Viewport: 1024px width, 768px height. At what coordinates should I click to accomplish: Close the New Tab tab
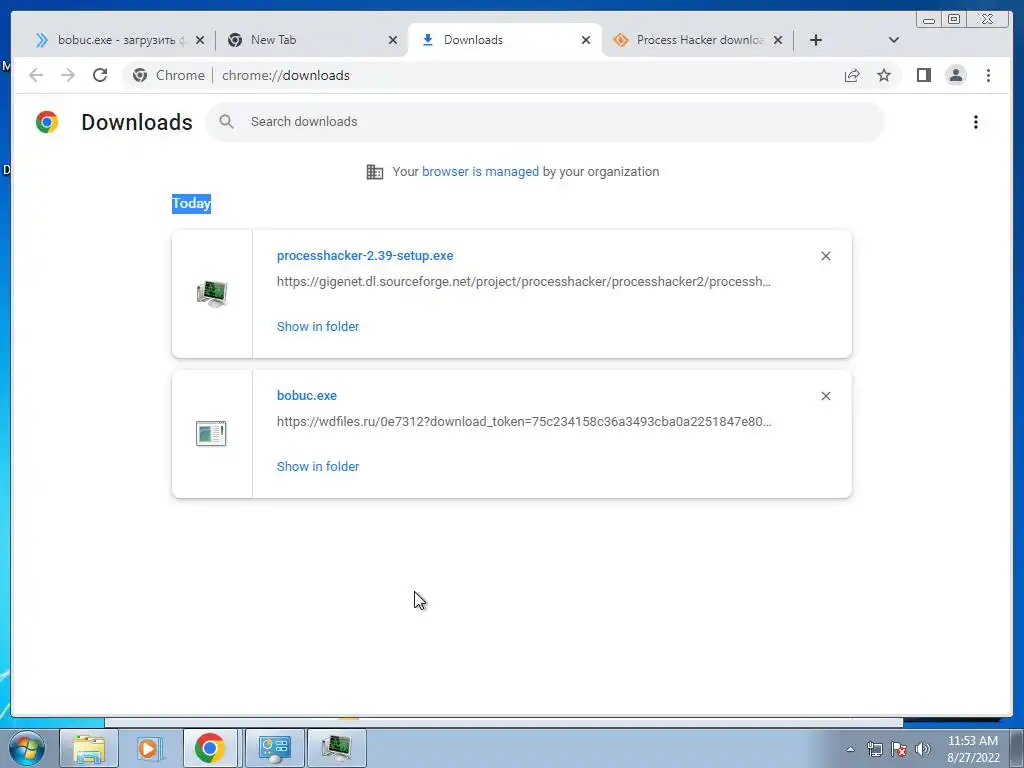pyautogui.click(x=392, y=40)
